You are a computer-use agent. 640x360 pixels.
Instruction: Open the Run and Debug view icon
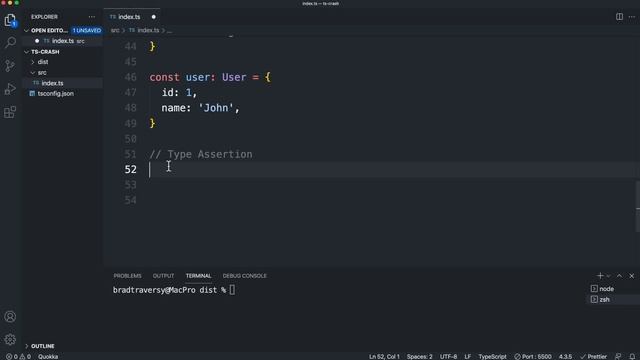(10, 89)
